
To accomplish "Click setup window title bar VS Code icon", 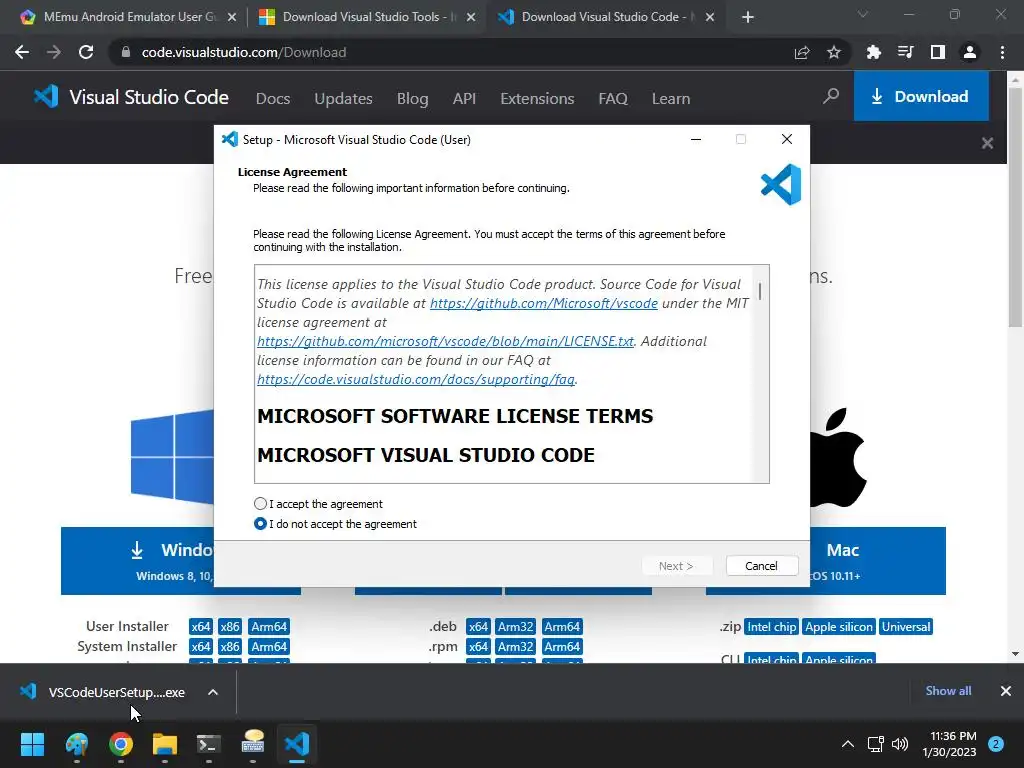I will (230, 139).
